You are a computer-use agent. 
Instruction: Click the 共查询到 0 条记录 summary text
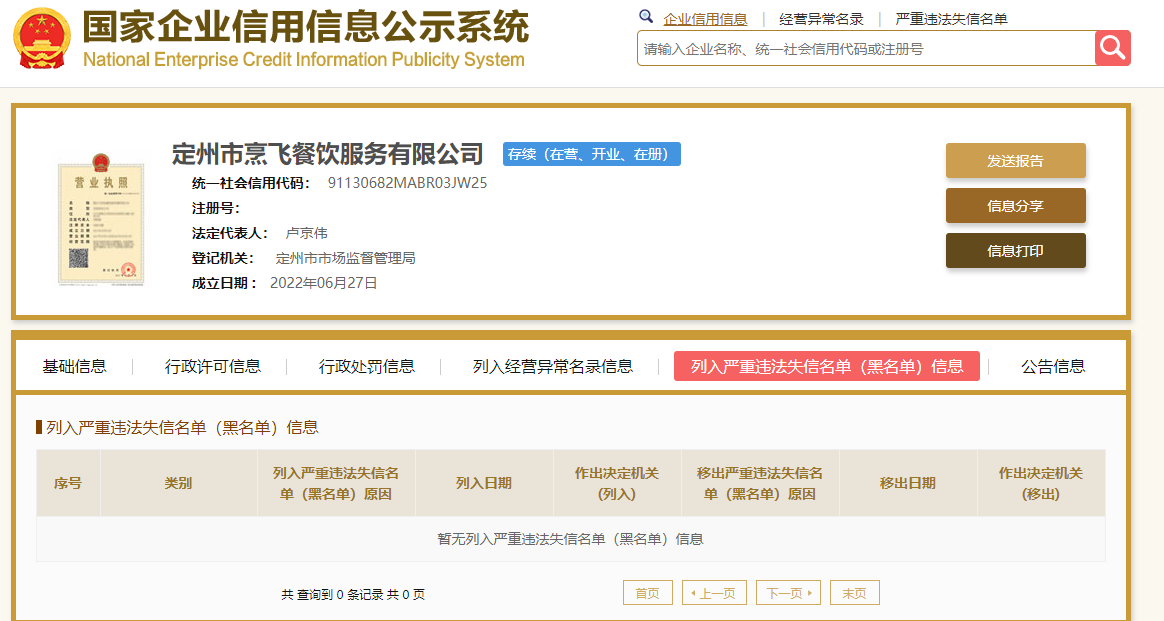point(353,594)
